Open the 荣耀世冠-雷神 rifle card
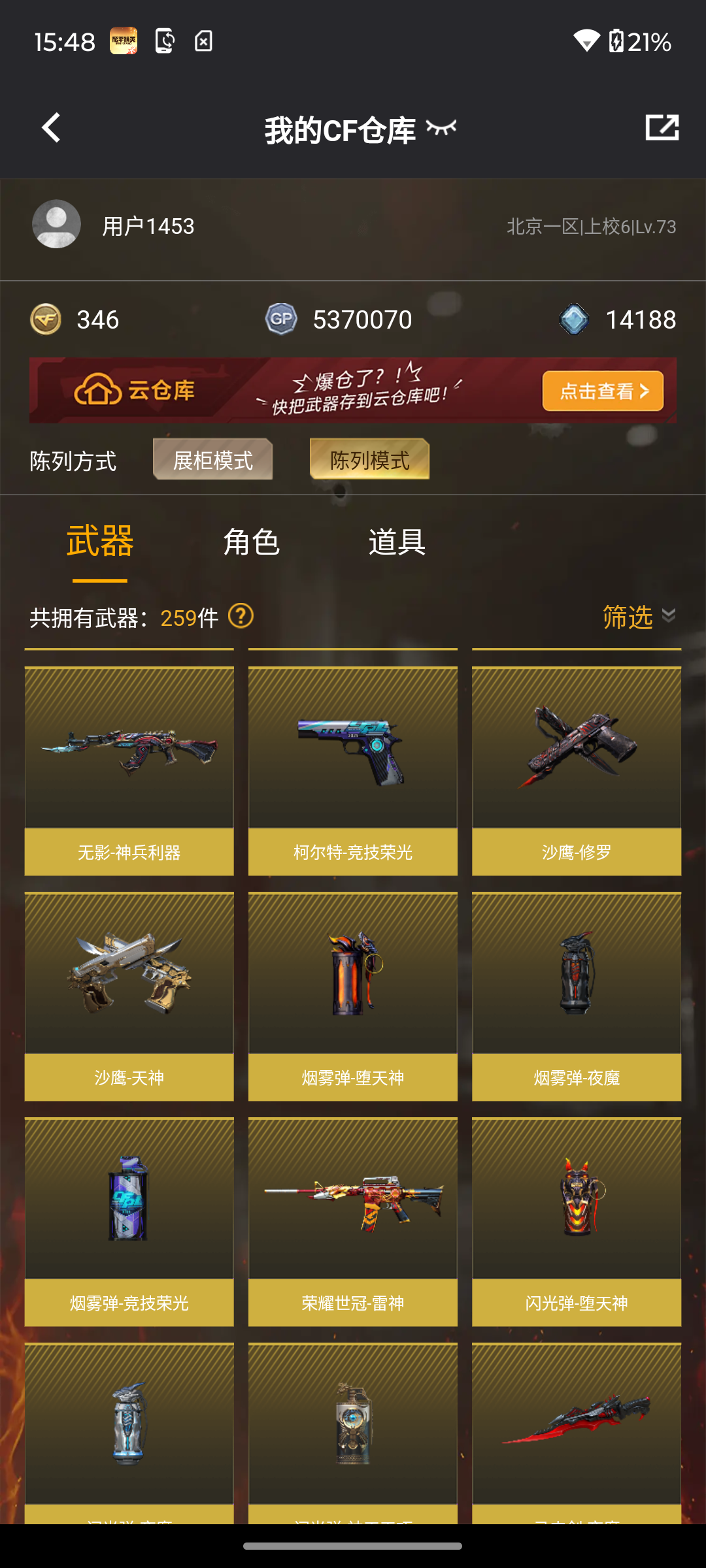The width and height of the screenshot is (706, 1568). coord(353,1222)
